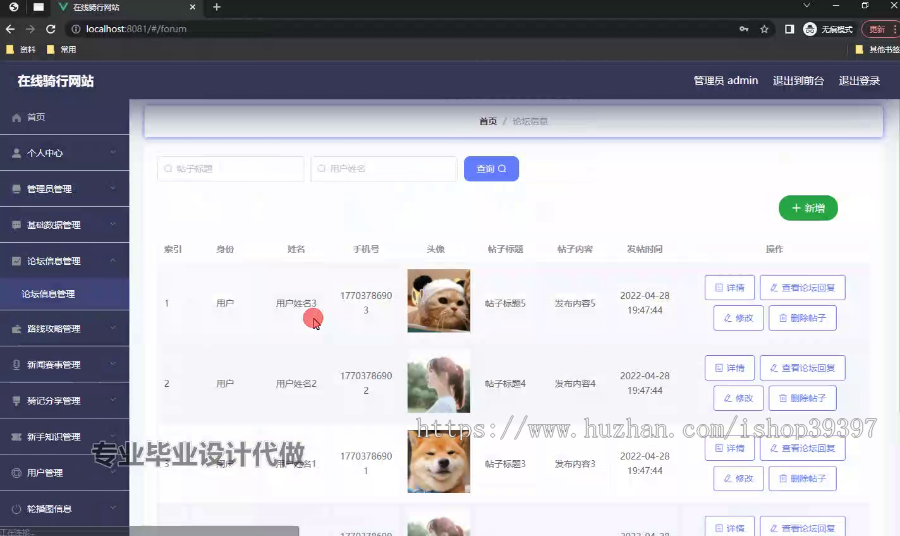This screenshot has width=900, height=536.
Task: Open 新手知识管理 sidebar menu
Action: coord(64,437)
